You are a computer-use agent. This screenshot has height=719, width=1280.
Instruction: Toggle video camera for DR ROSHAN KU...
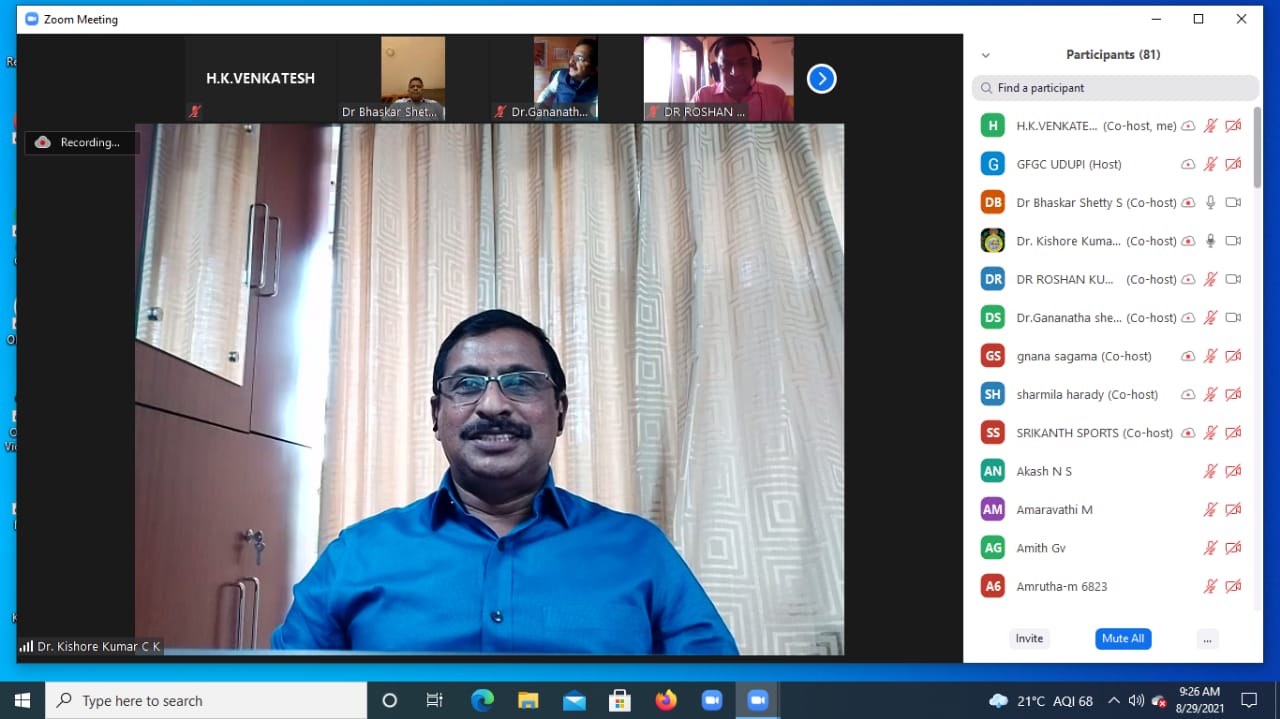pos(1233,280)
